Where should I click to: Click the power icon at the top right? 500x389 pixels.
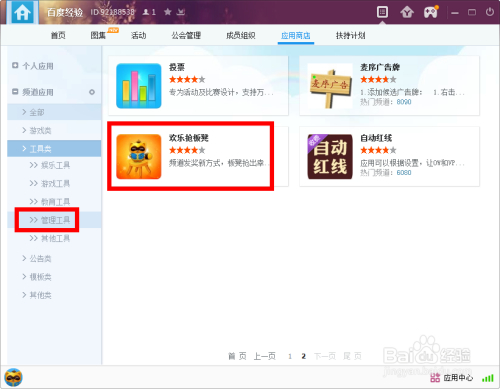(x=489, y=12)
